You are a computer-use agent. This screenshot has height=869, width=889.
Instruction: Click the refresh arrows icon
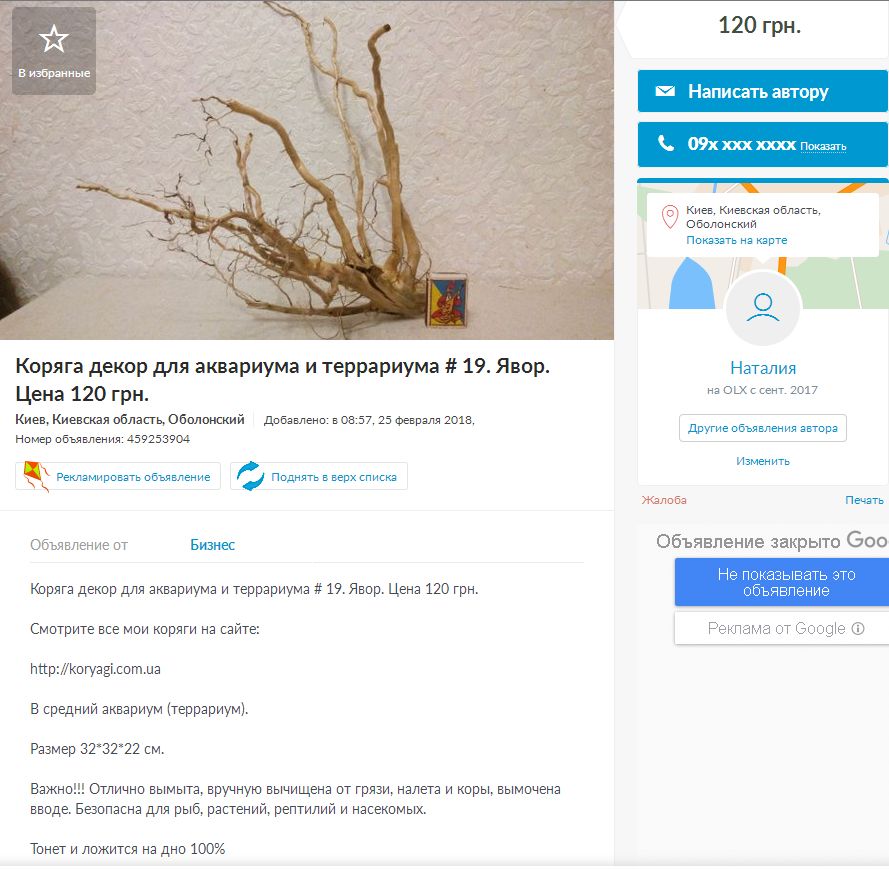(x=250, y=476)
